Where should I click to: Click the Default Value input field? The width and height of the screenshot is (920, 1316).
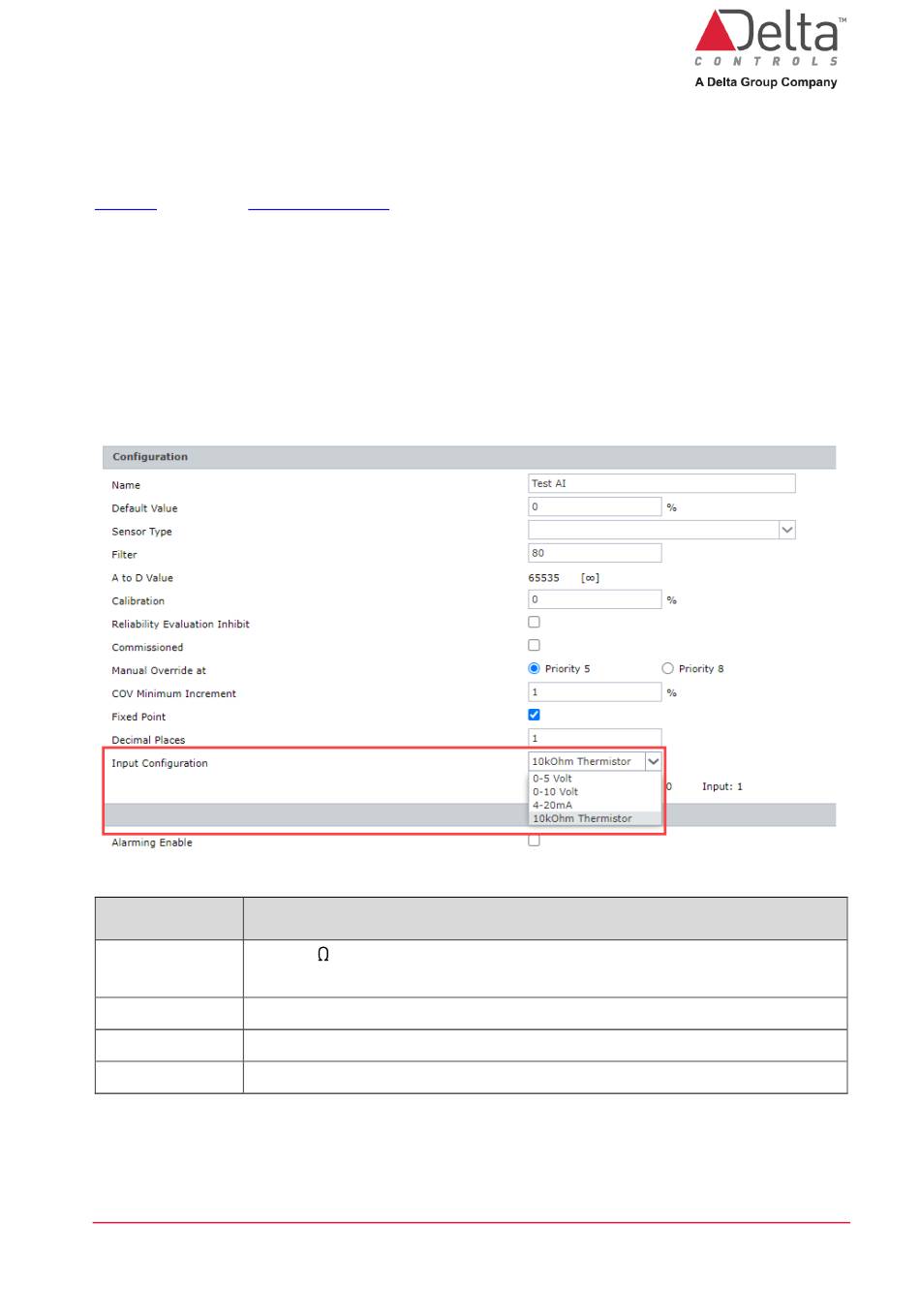(x=594, y=506)
